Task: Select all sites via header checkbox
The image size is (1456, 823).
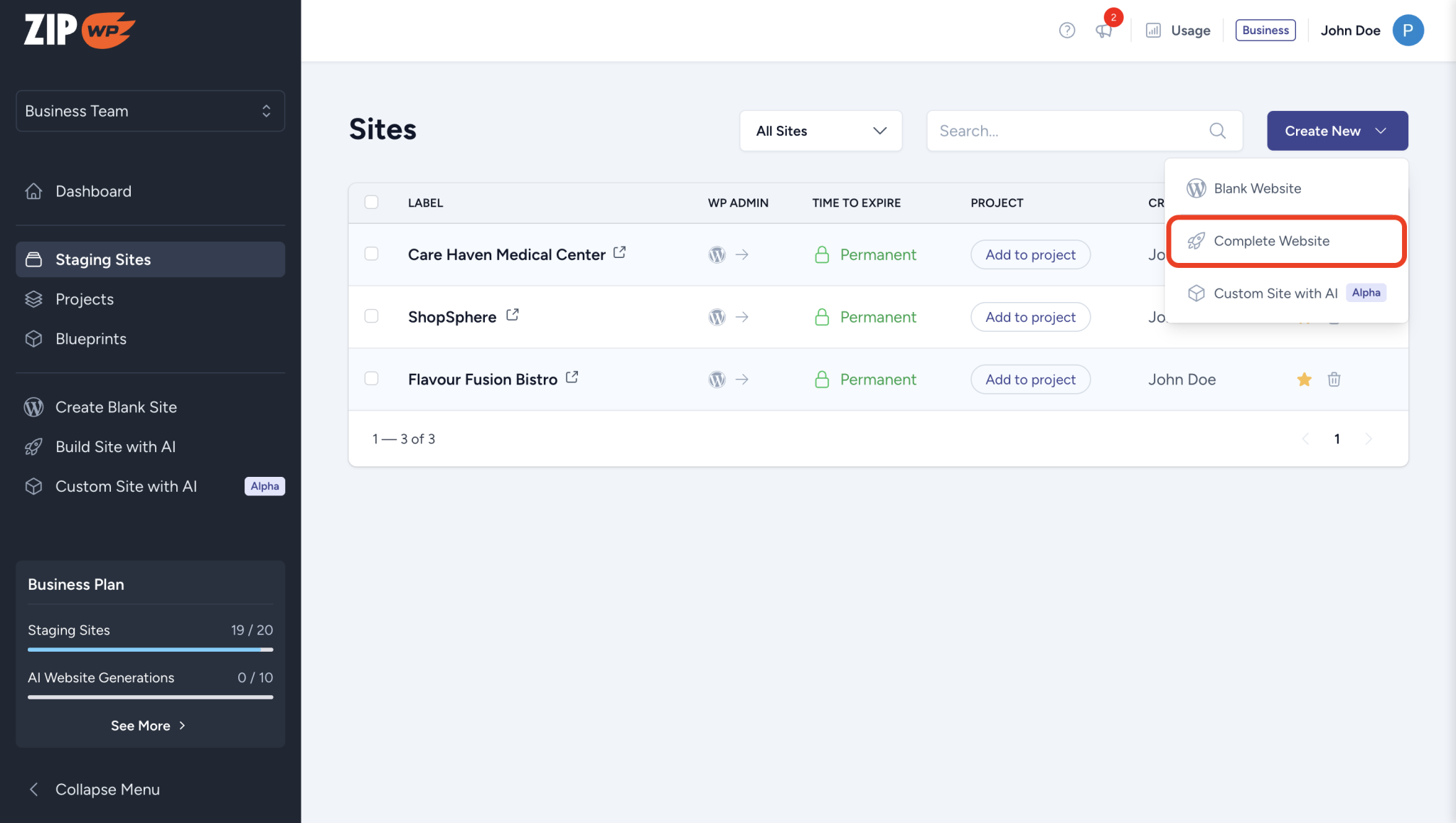Action: coord(371,202)
